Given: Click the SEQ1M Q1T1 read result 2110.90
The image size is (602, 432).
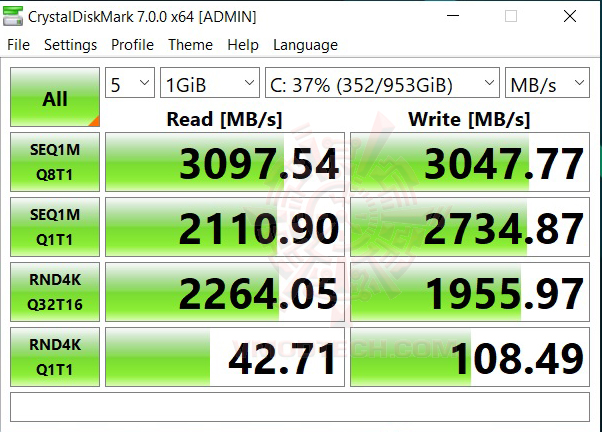Looking at the screenshot, I should click(x=225, y=227).
